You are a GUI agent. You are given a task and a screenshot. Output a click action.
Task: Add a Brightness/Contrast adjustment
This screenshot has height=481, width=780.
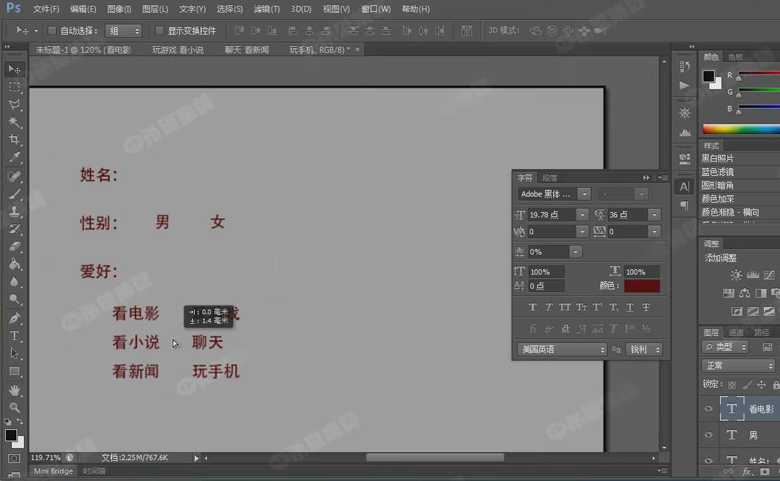tap(736, 274)
